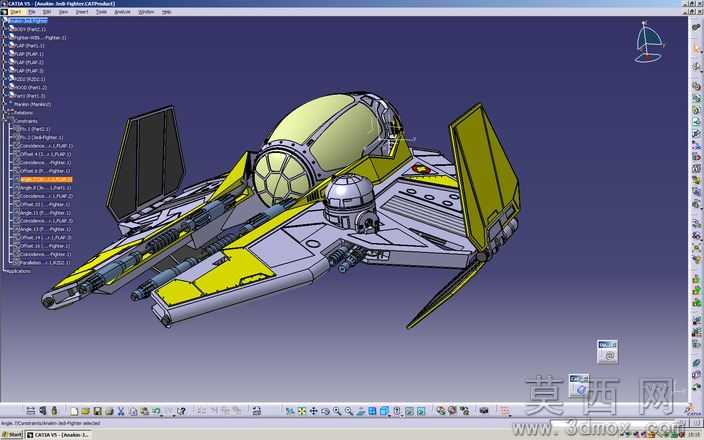704x440 pixels.
Task: Click the Fit All In icon
Action: click(302, 411)
